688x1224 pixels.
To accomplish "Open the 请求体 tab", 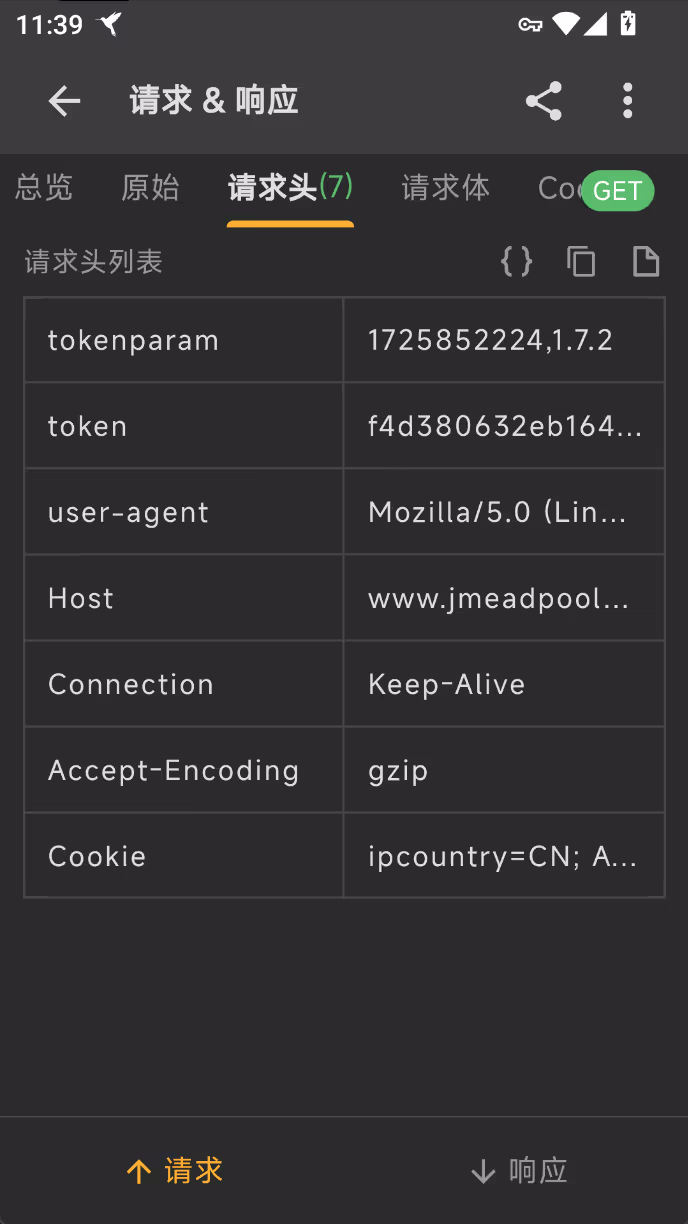I will [x=446, y=188].
